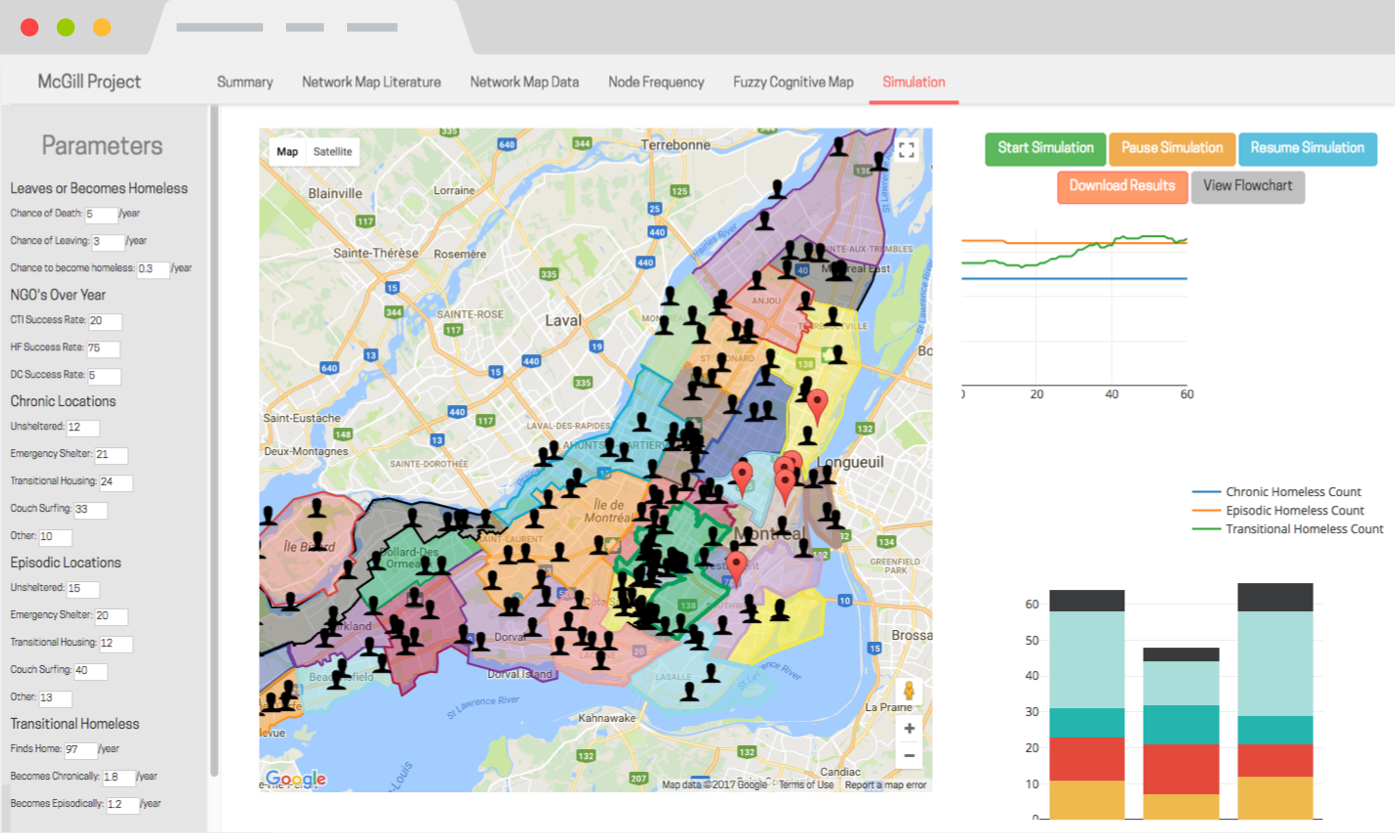Image resolution: width=1395 pixels, height=833 pixels.
Task: Click the Parameters panel vertical scrollbar
Action: pyautogui.click(x=214, y=440)
